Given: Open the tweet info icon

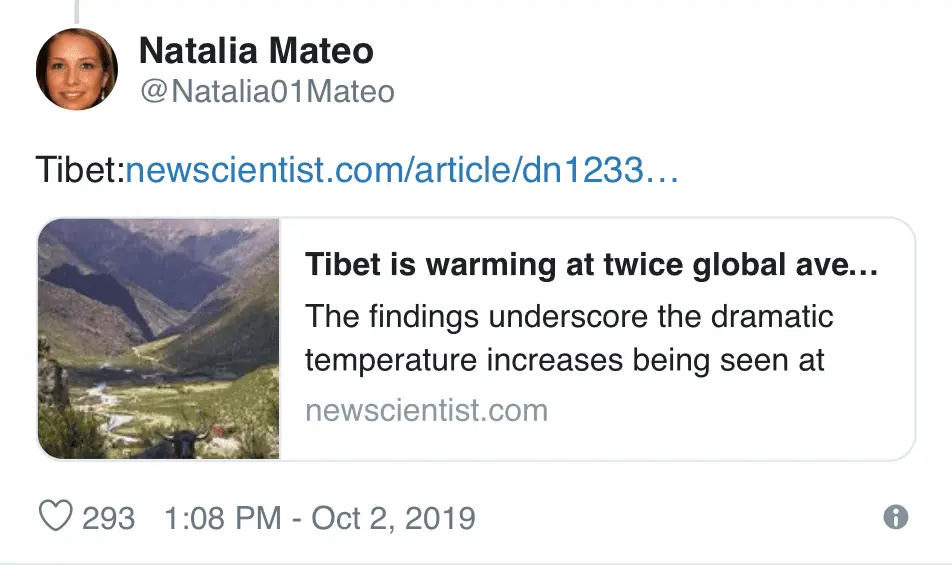Looking at the screenshot, I should click(x=896, y=517).
